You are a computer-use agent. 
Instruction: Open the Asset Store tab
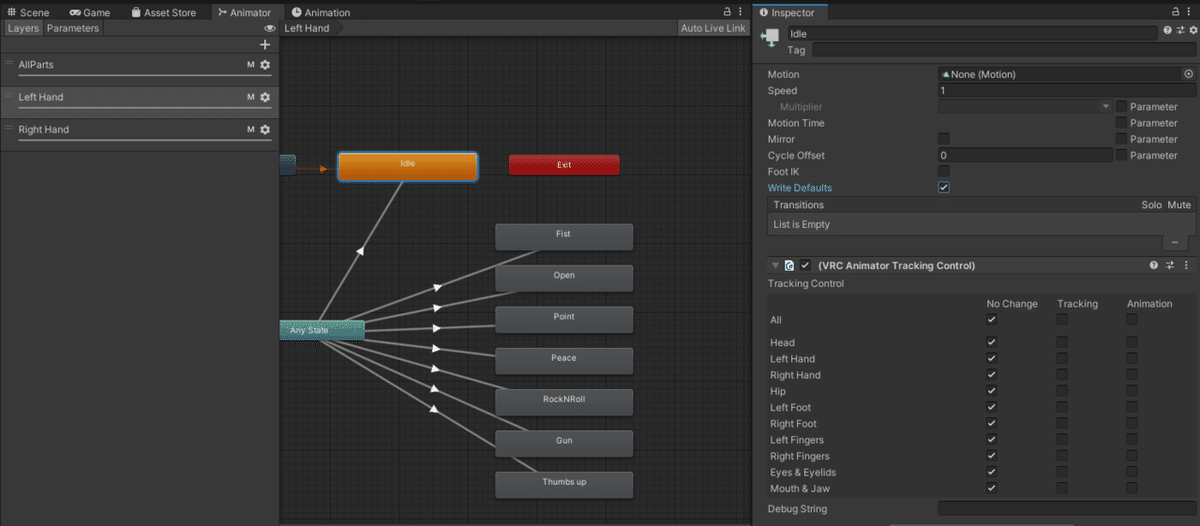[162, 13]
